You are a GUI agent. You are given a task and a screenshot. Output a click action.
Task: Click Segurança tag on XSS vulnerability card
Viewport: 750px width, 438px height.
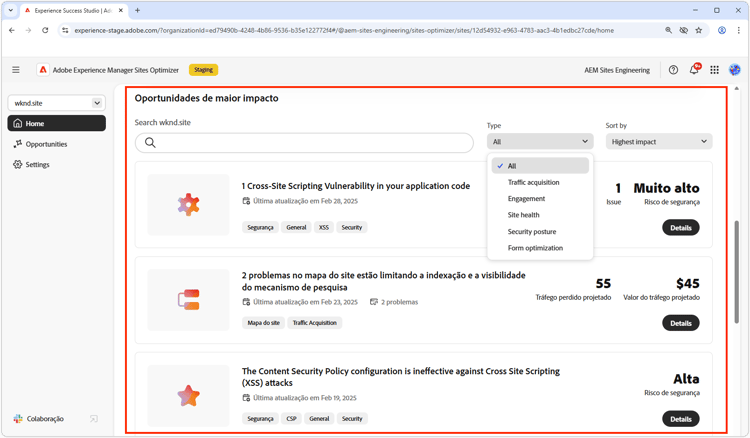[260, 228]
